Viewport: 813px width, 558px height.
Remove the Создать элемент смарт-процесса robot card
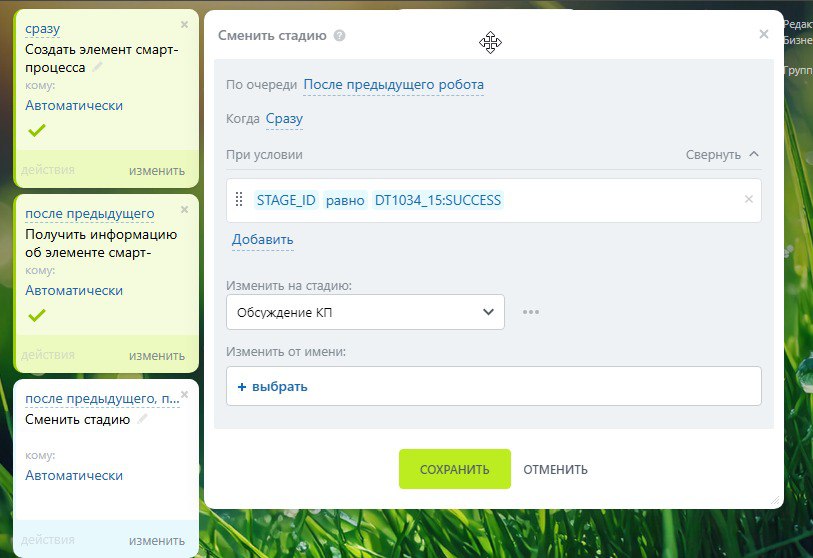point(184,24)
